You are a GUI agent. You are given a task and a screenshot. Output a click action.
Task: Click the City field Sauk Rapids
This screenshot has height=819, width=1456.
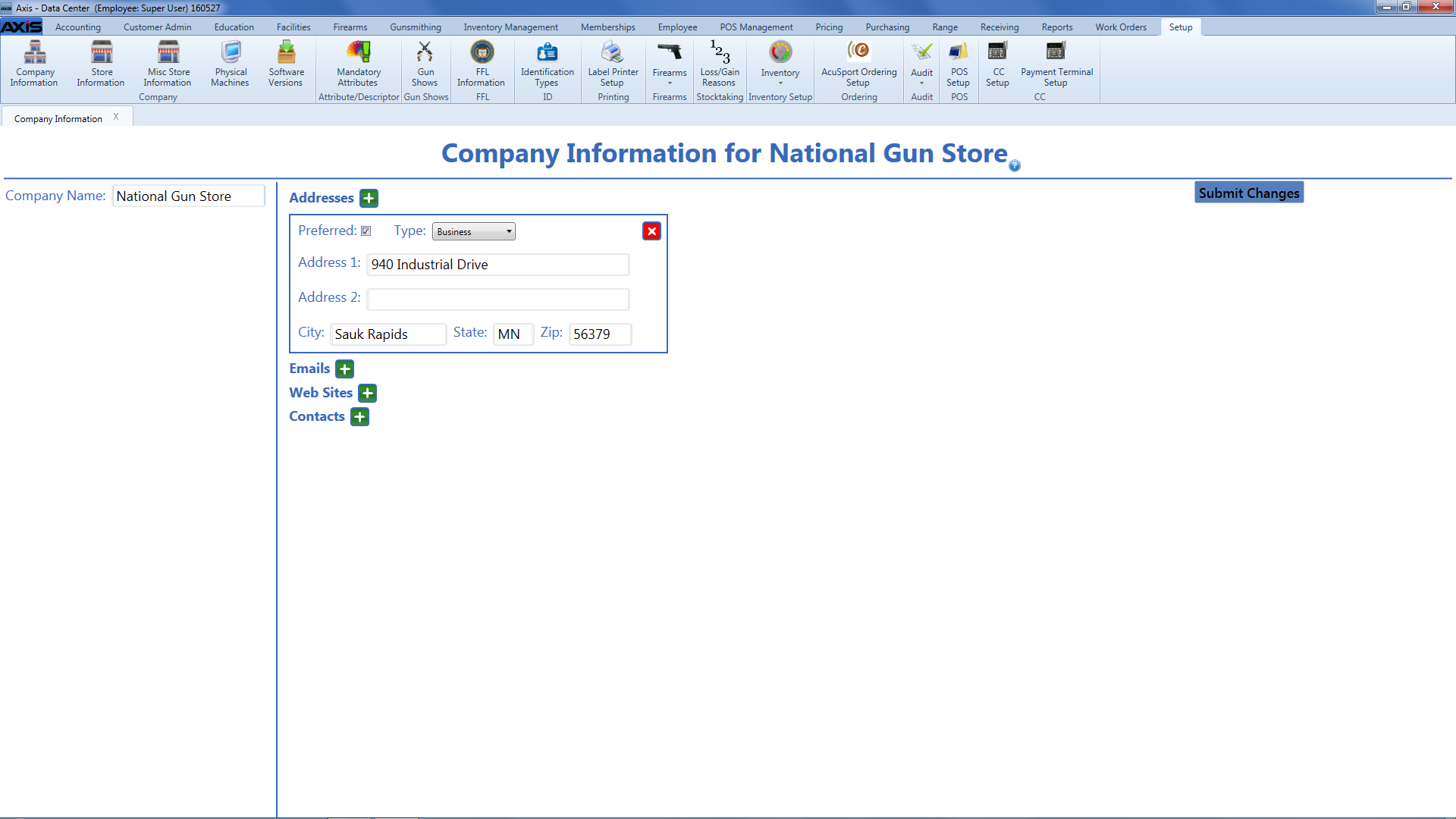[388, 334]
